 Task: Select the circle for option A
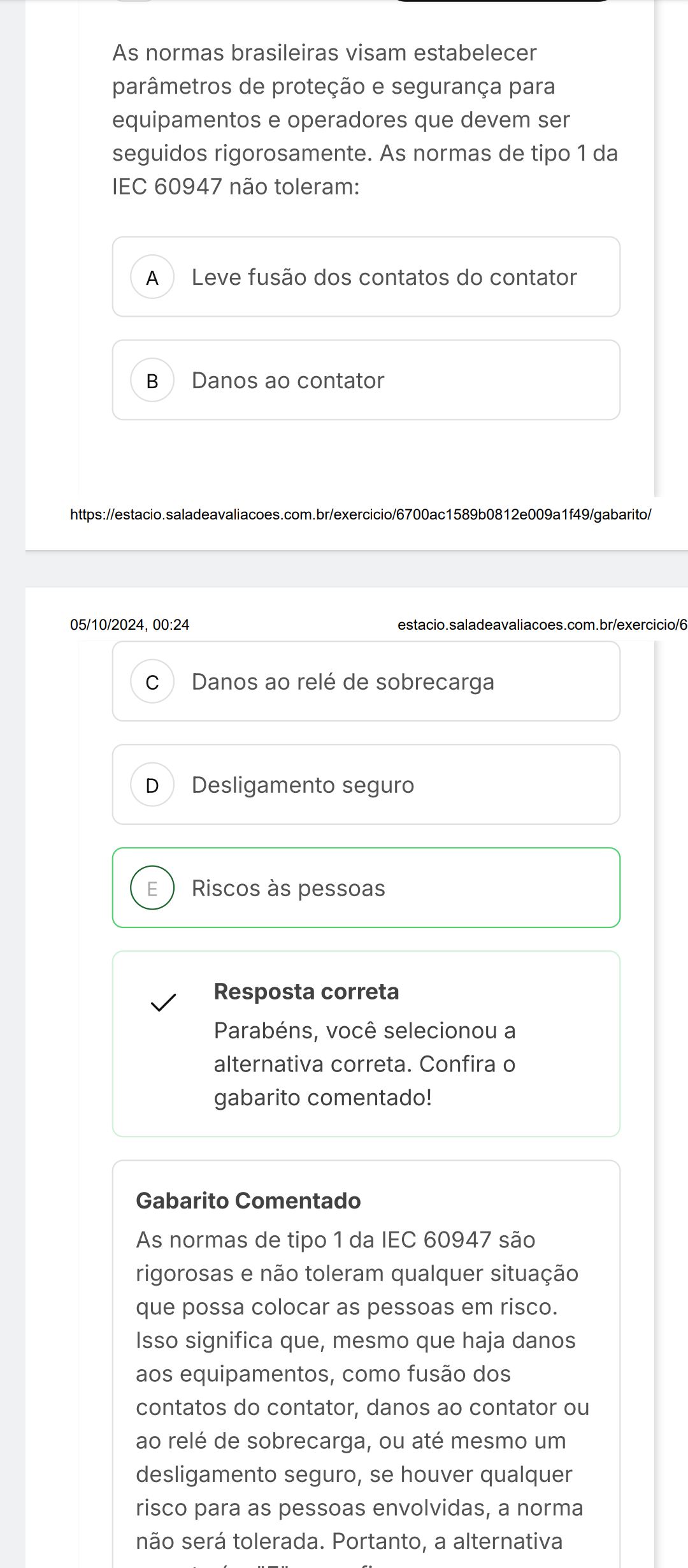click(152, 277)
